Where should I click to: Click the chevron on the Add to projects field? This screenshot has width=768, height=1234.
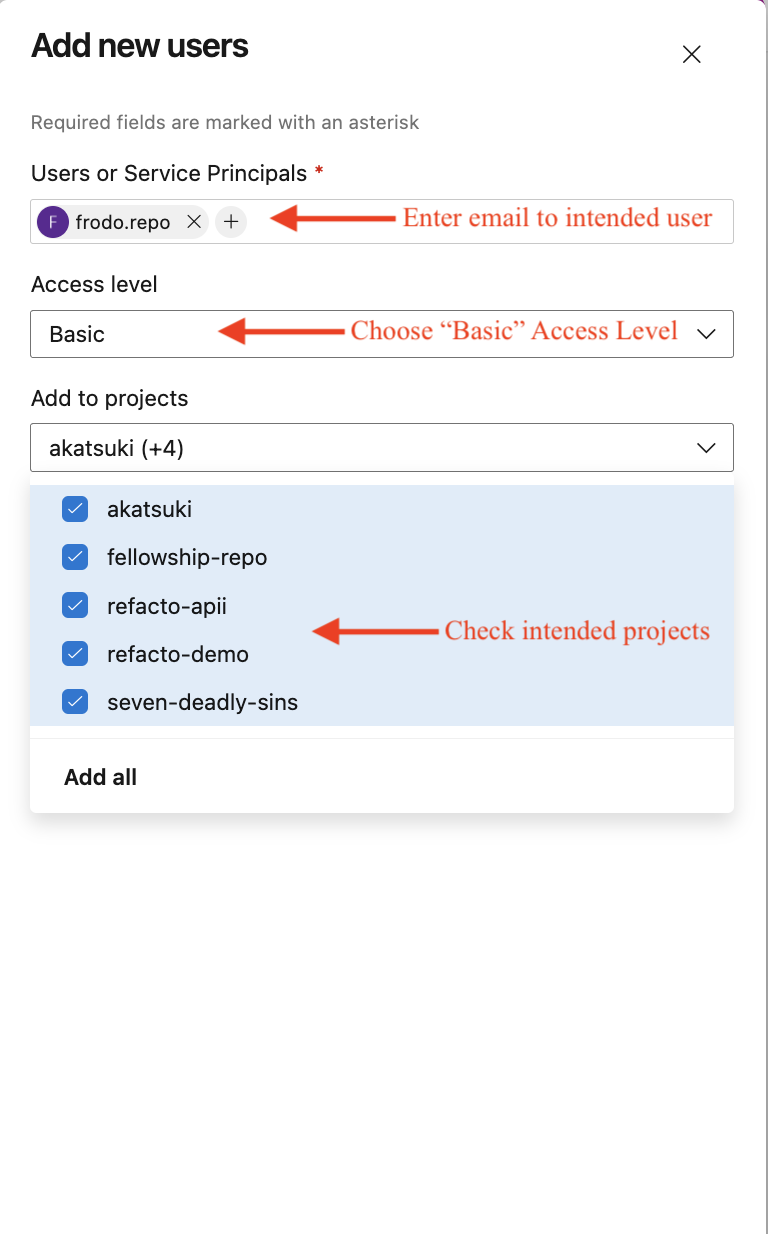pyautogui.click(x=706, y=447)
